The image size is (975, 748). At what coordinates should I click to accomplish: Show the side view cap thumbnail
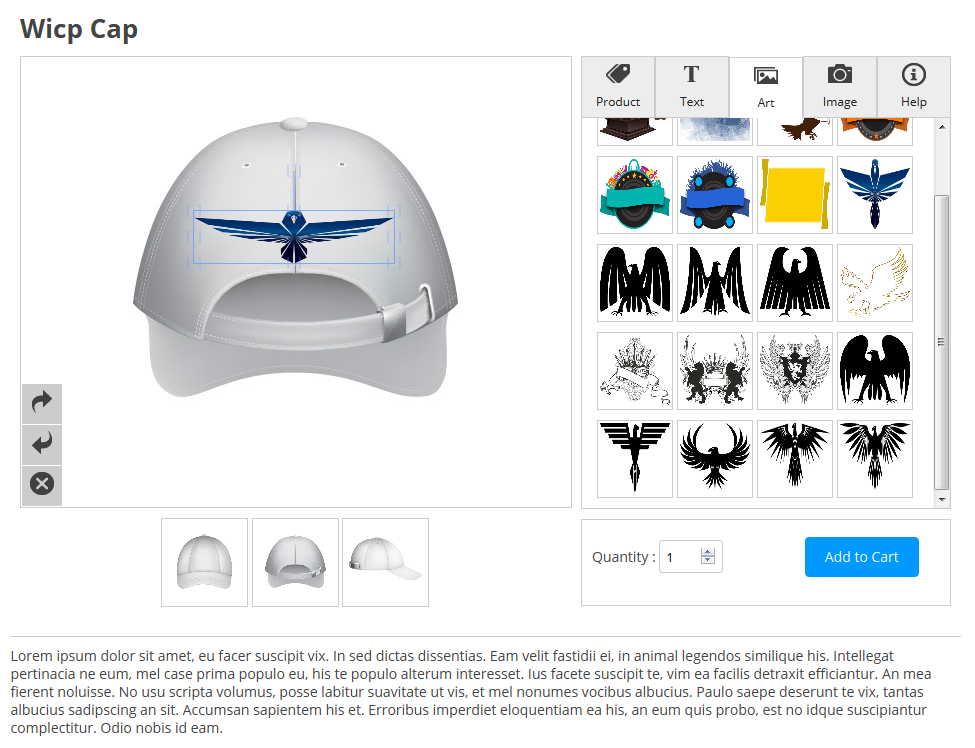(x=386, y=562)
